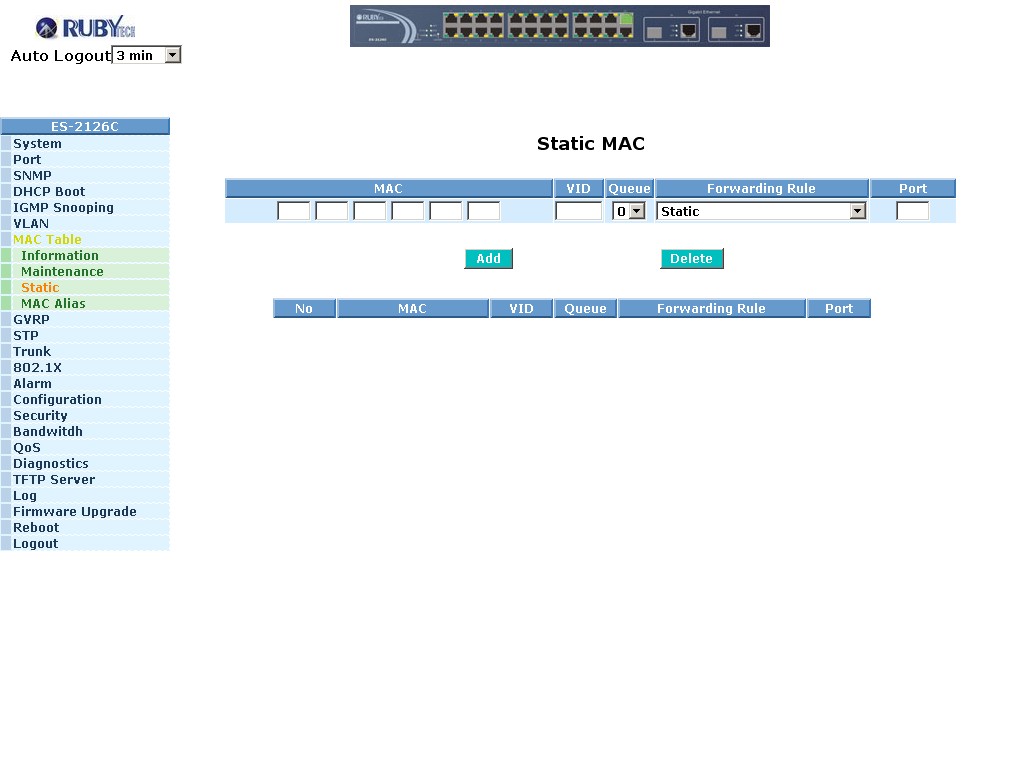The image size is (1024, 768).
Task: Open the Bandwitdh menu
Action: (86, 432)
